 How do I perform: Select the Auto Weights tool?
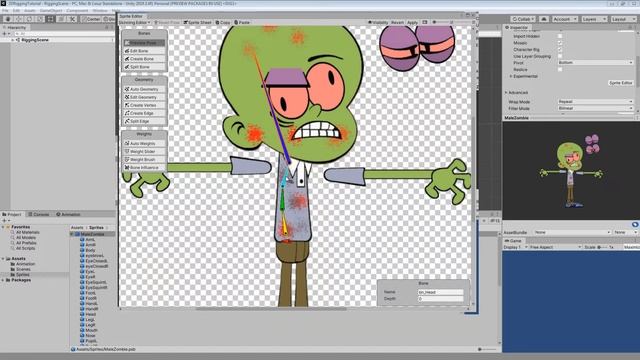coord(144,144)
